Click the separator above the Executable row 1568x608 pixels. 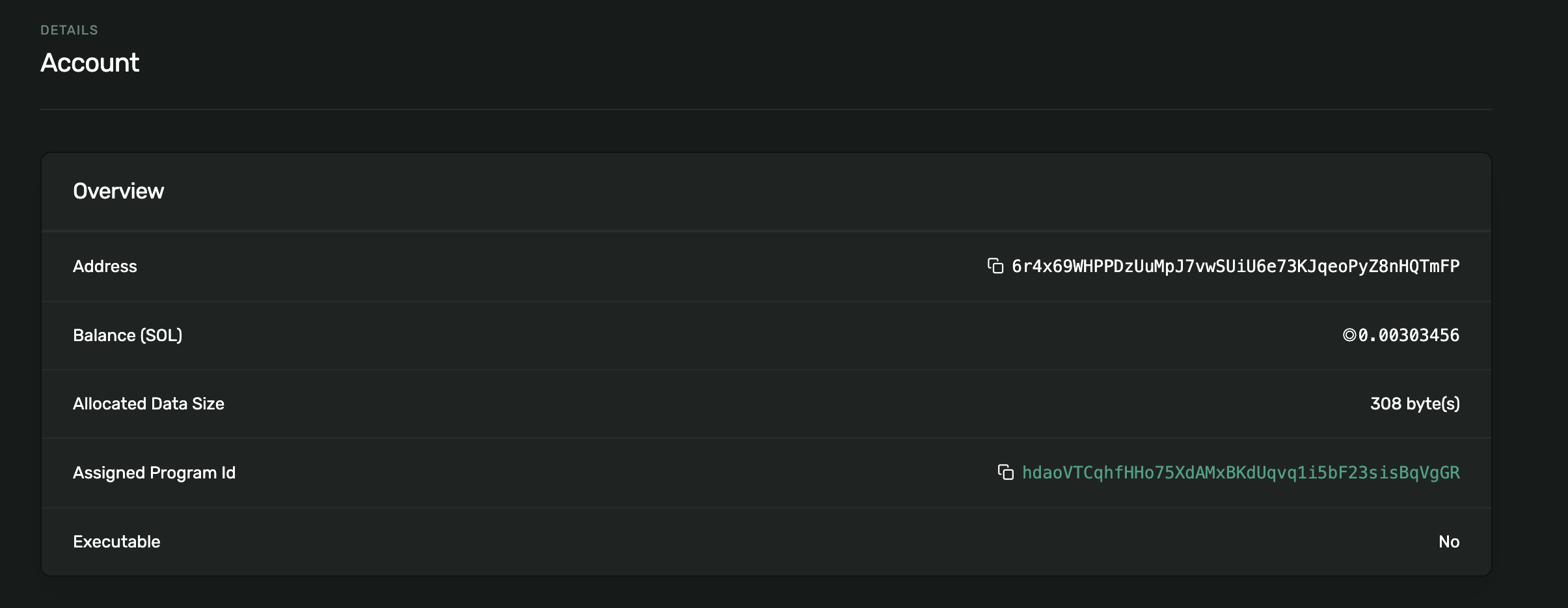pos(766,507)
